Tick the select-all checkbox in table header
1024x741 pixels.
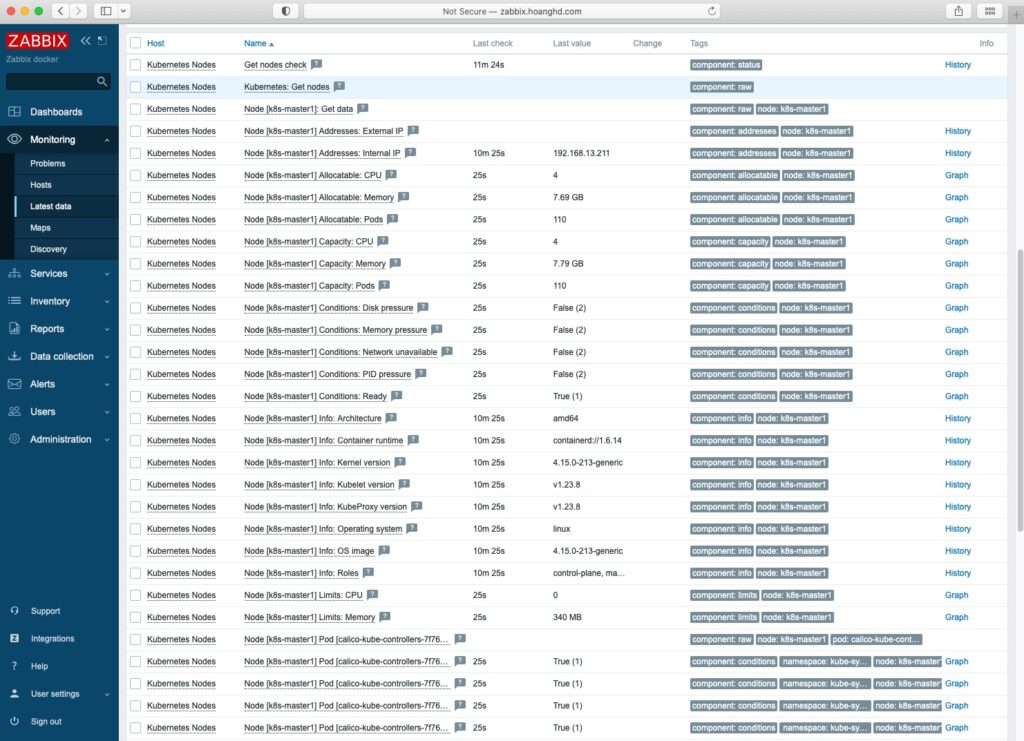[135, 43]
